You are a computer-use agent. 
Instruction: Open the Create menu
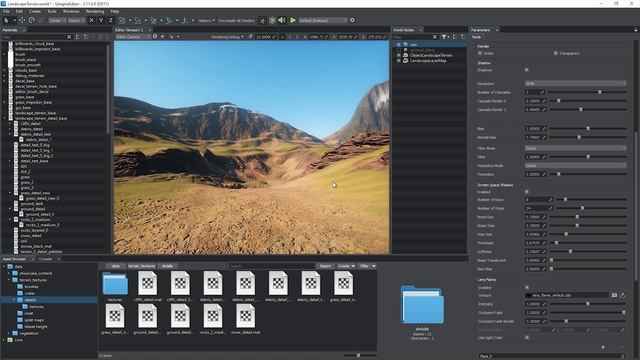pos(35,11)
